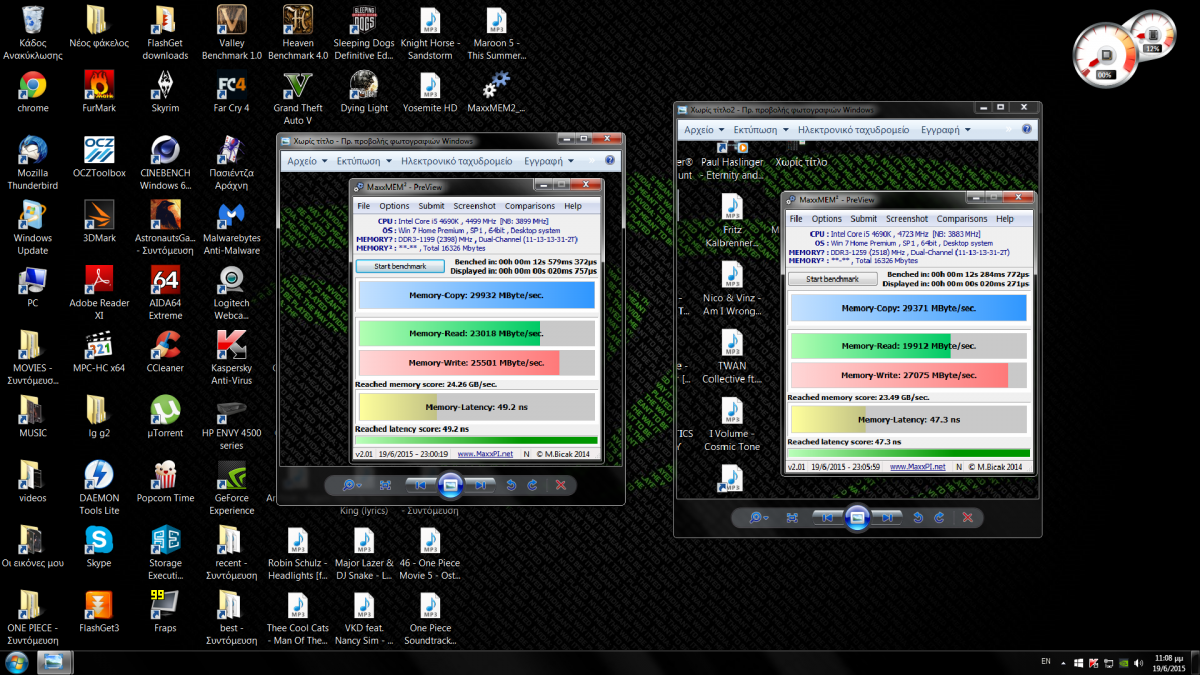This screenshot has height=675, width=1200.
Task: Open 3DMark desktop shortcut
Action: point(99,221)
